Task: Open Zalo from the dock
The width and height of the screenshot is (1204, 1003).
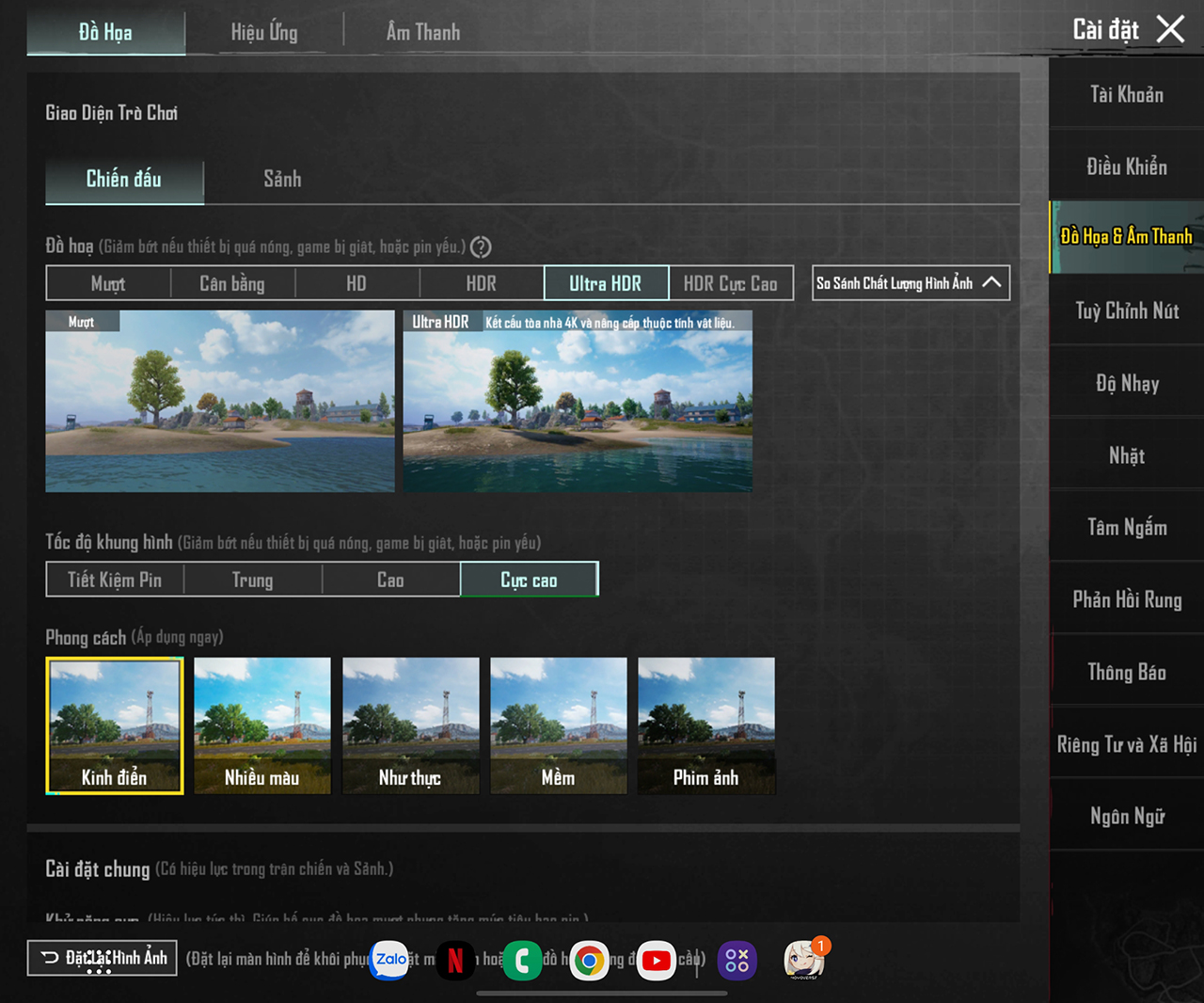Action: pos(390,961)
